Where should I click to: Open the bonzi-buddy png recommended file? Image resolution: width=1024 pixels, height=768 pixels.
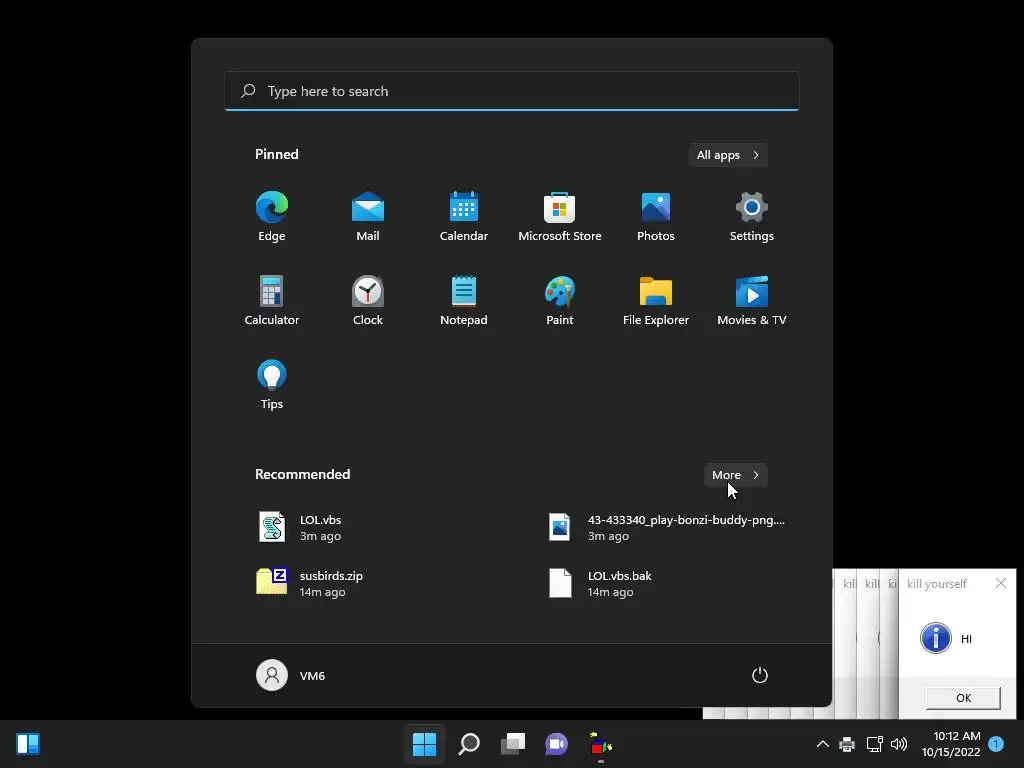click(x=667, y=528)
